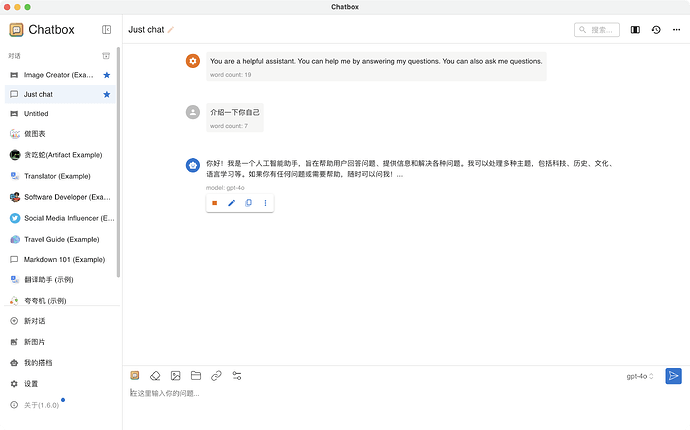The image size is (690, 430).
Task: Click the search field in the header
Action: pyautogui.click(x=597, y=30)
